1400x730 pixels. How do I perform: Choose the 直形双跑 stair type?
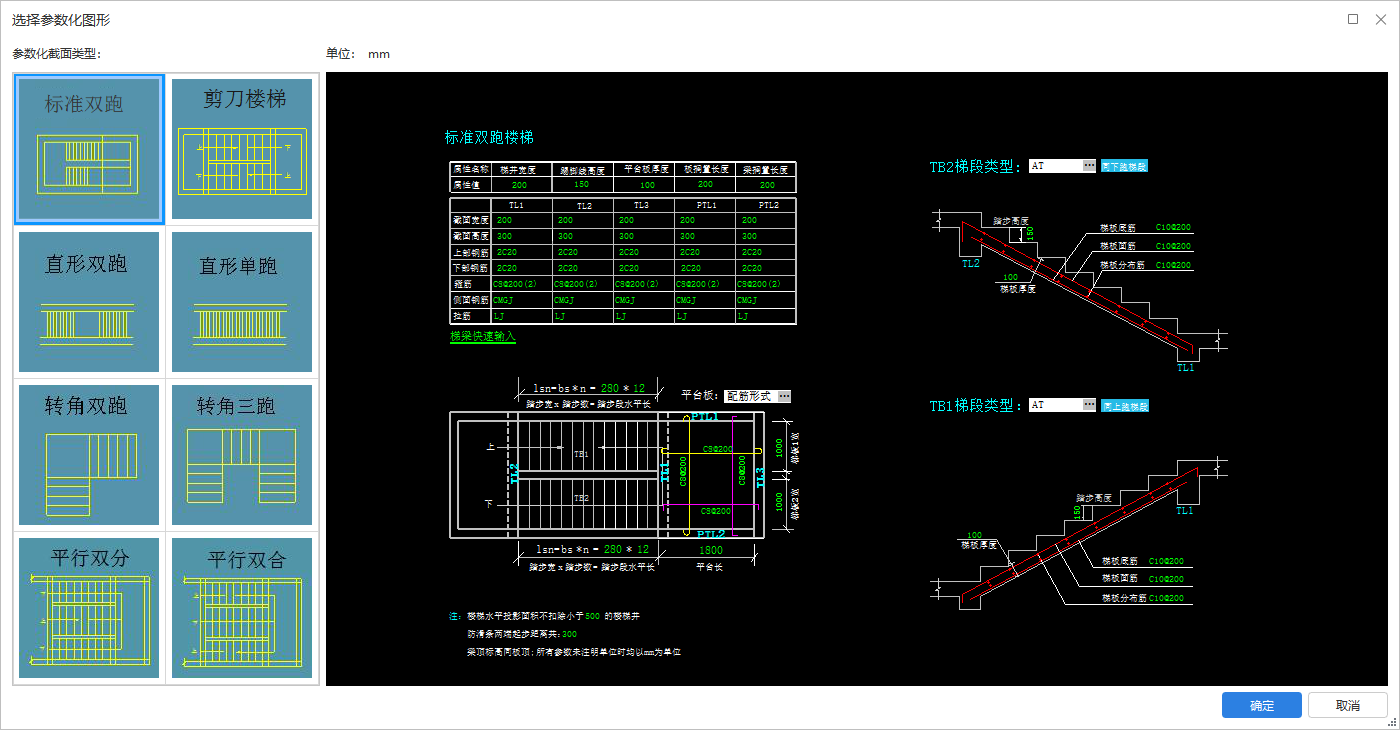click(x=88, y=302)
